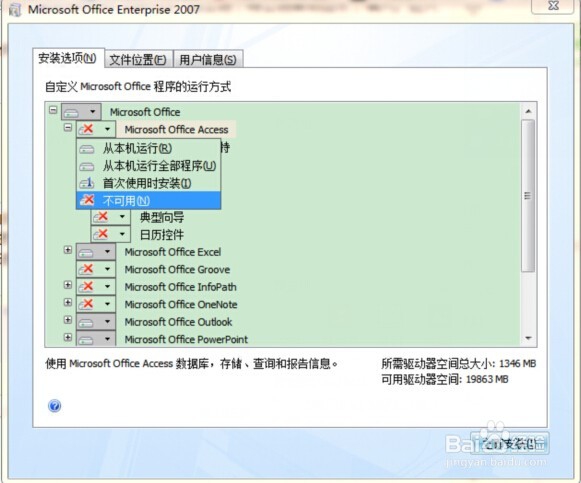581x483 pixels.
Task: Choose 从本机运行(R) in the install menu
Action: click(148, 149)
